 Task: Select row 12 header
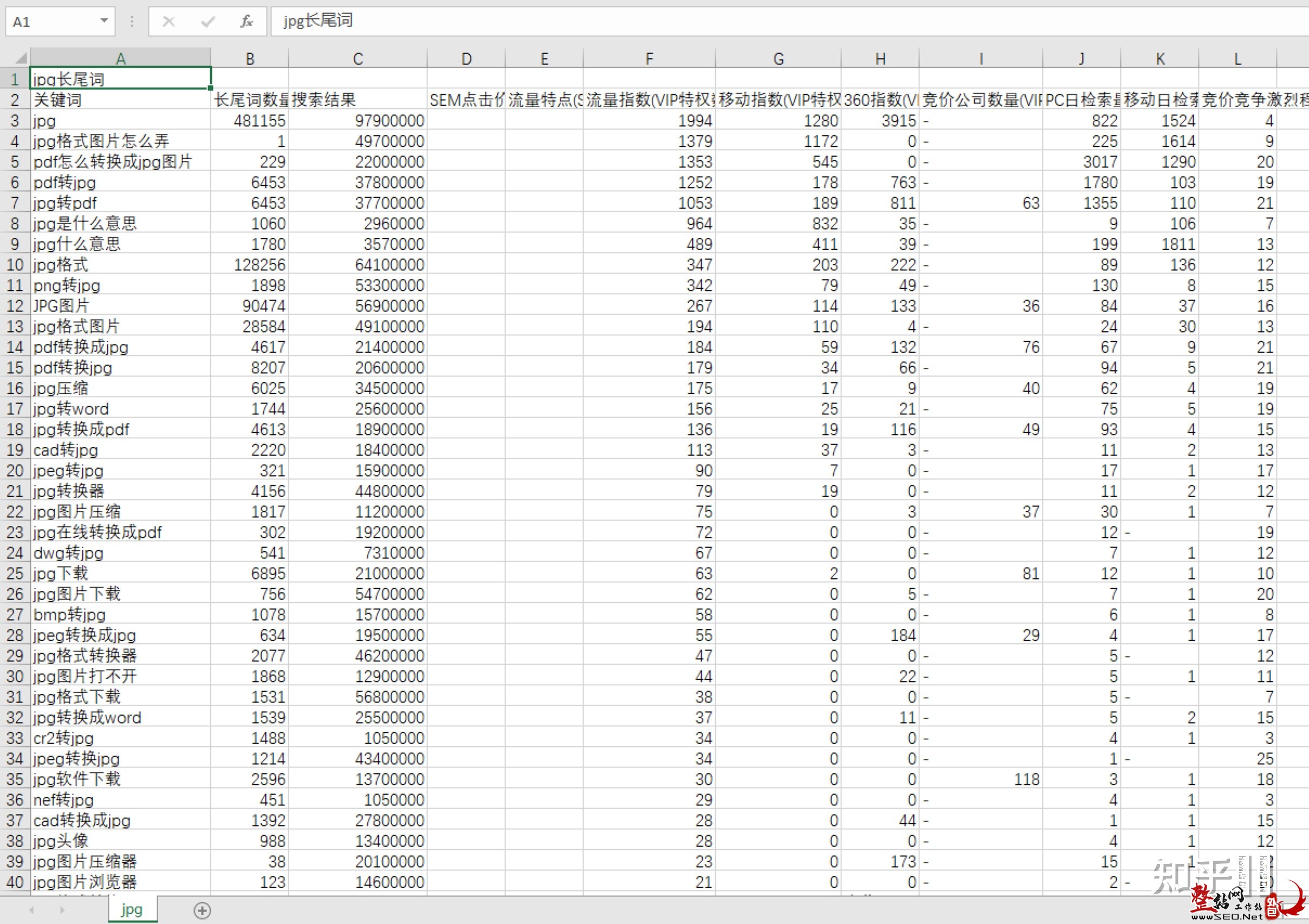pyautogui.click(x=15, y=305)
